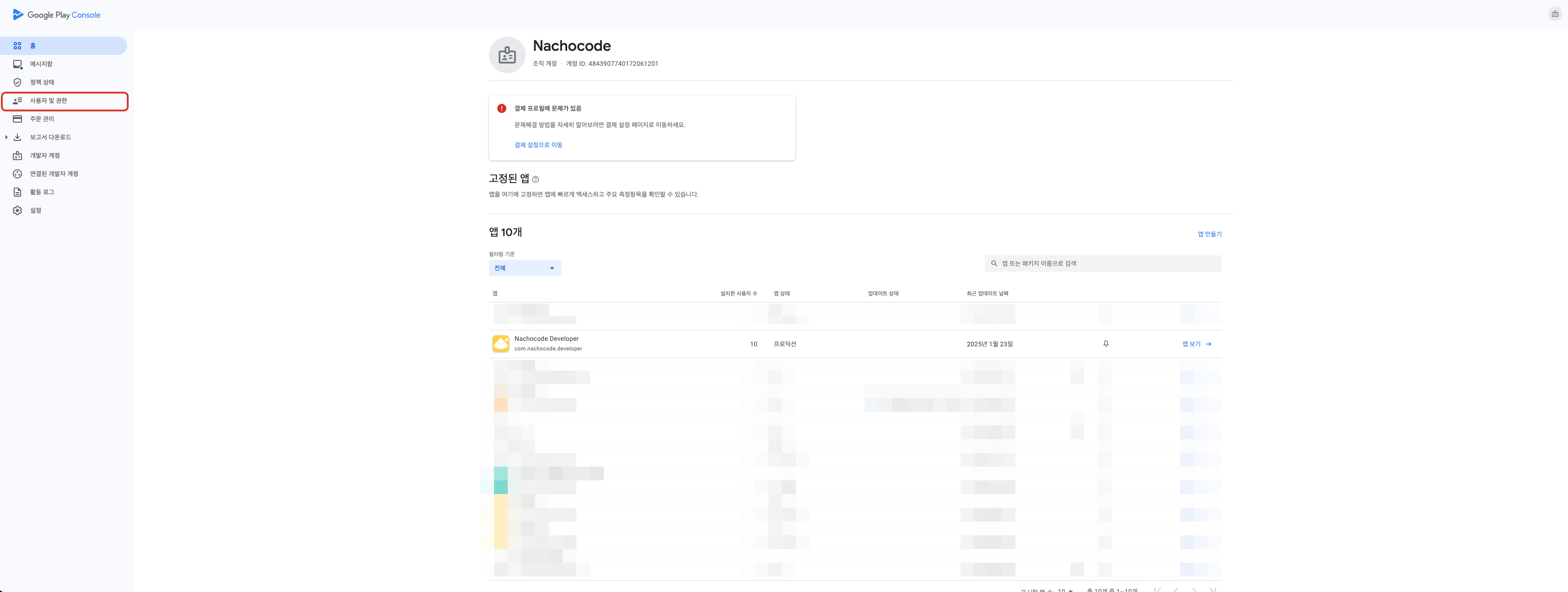Screen dimensions: 1568x592
Task: Click the 설치한 사용자 수 column header
Action: [x=738, y=294]
